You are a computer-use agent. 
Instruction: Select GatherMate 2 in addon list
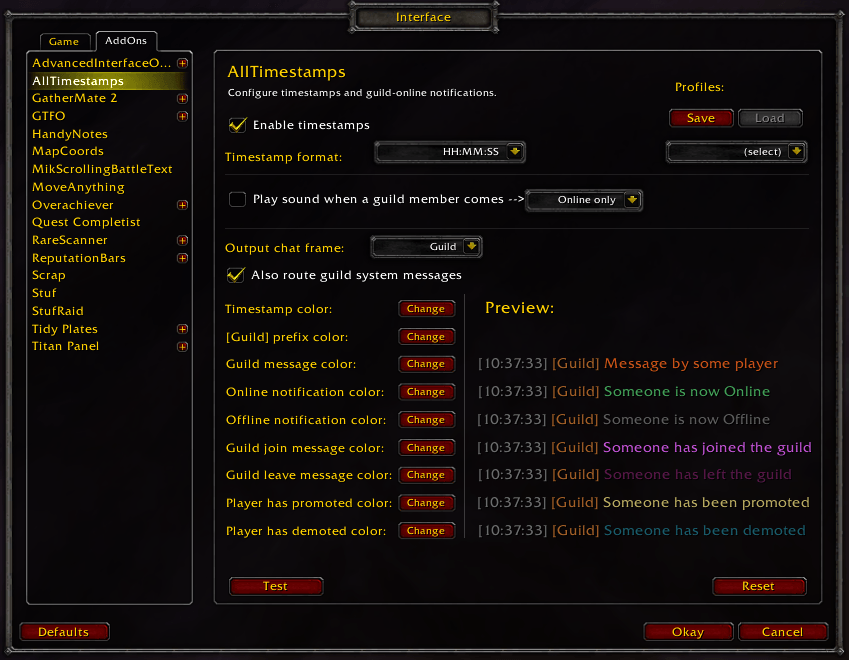75,98
